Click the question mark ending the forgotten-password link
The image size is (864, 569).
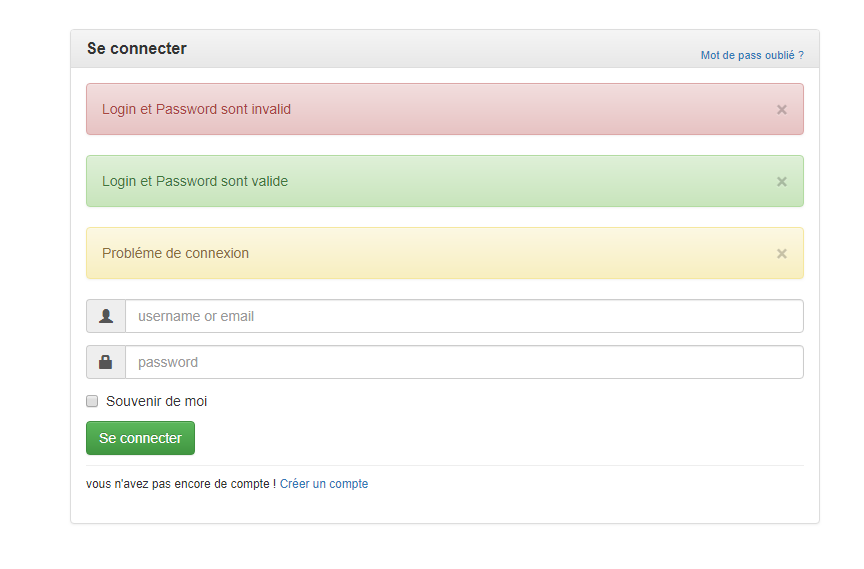801,56
